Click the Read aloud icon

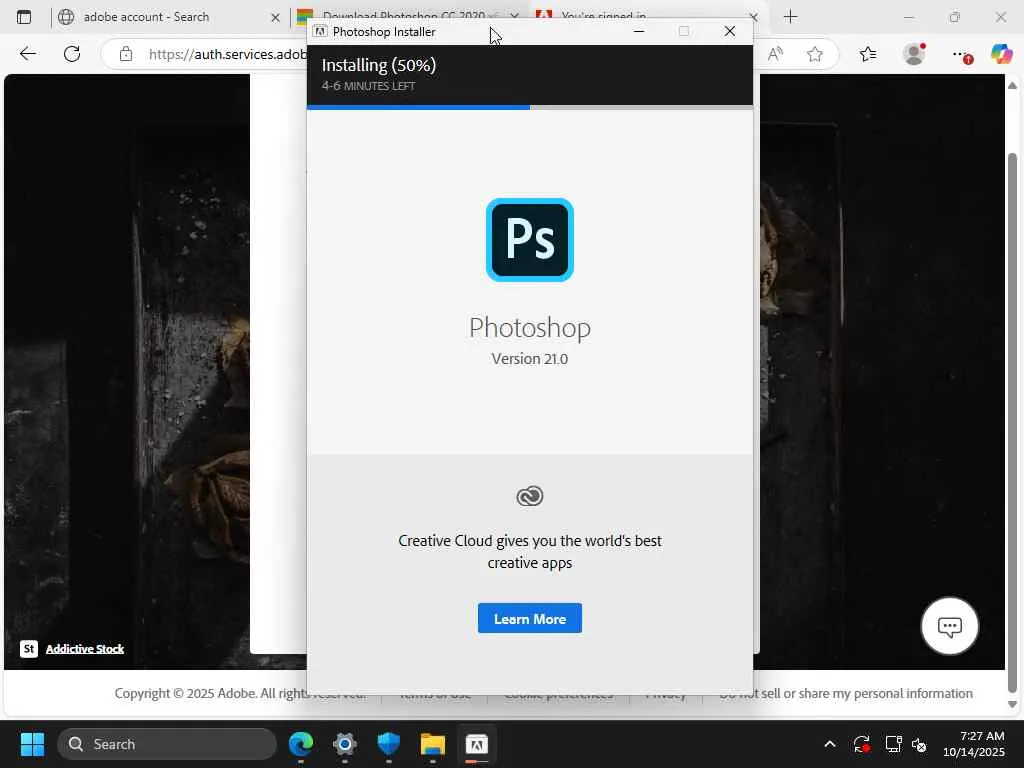click(x=775, y=54)
